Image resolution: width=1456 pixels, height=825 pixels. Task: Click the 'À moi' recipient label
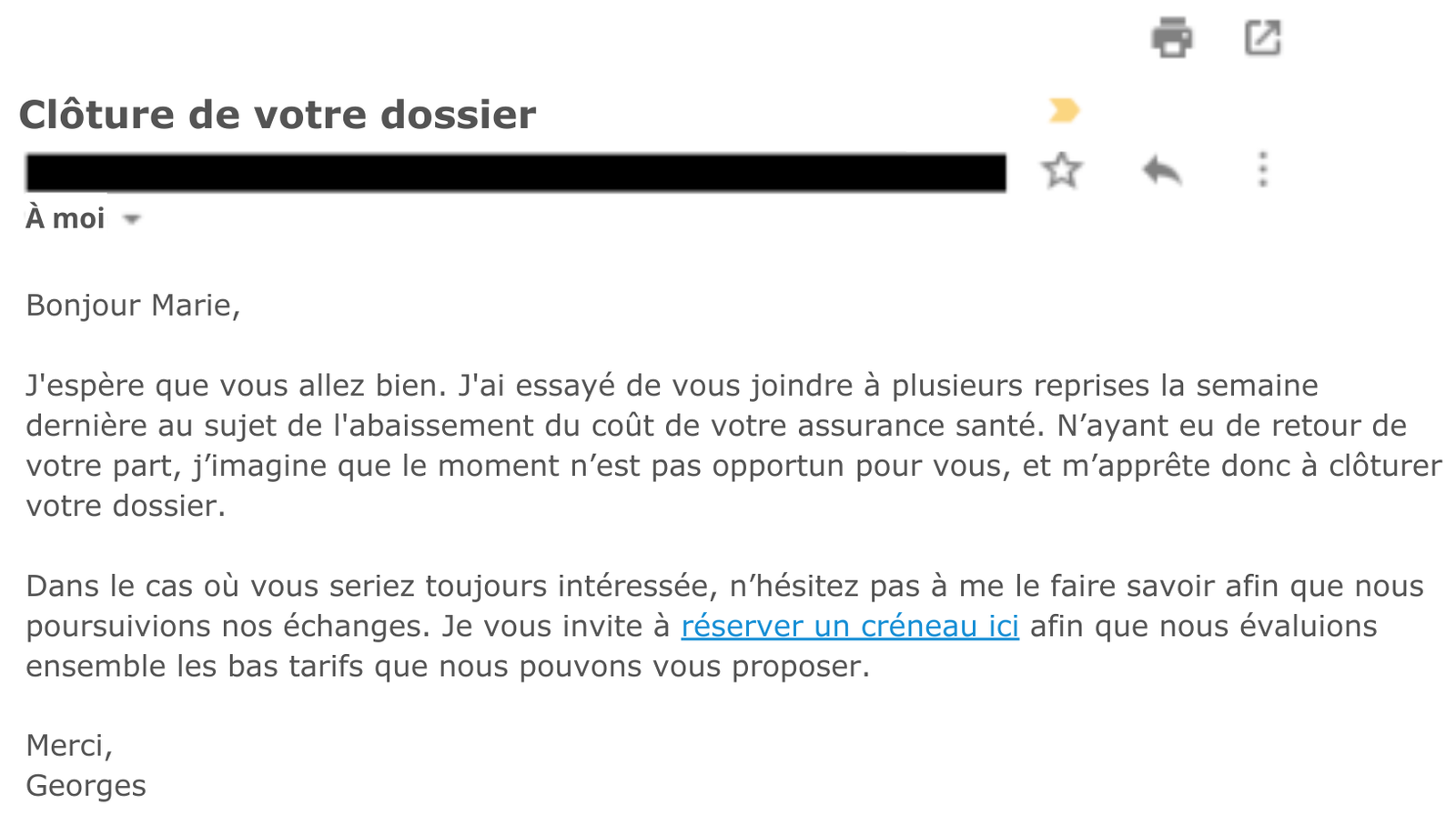[x=66, y=218]
